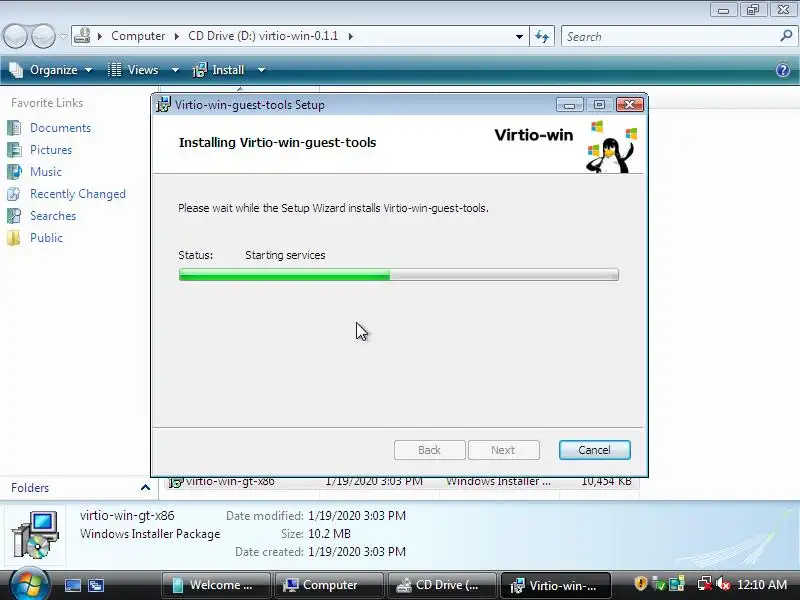Open the Public folder link
This screenshot has width=800, height=600.
click(46, 238)
